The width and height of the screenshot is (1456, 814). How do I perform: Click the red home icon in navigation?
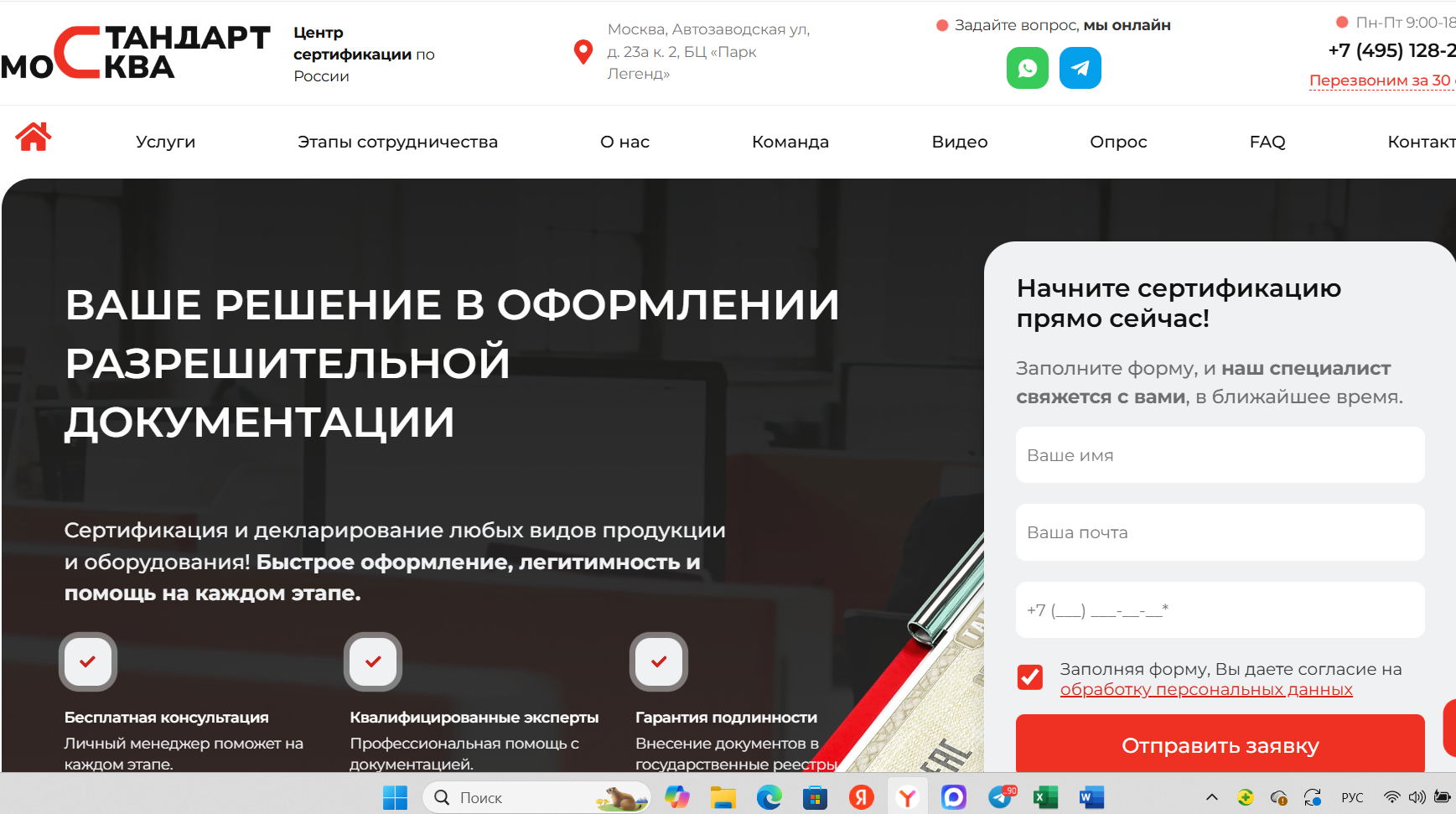(x=34, y=137)
